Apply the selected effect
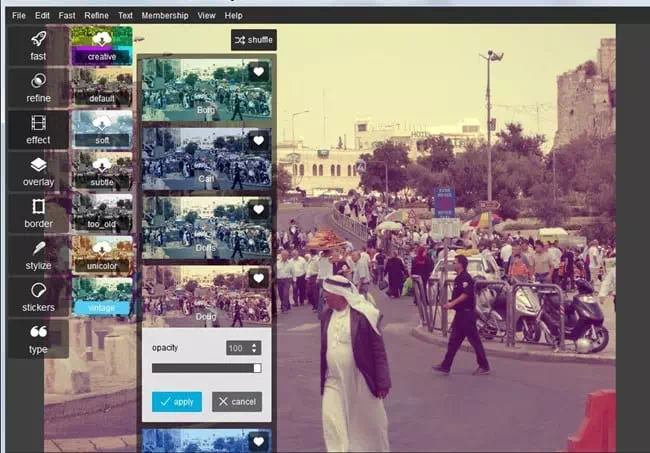 click(x=177, y=402)
